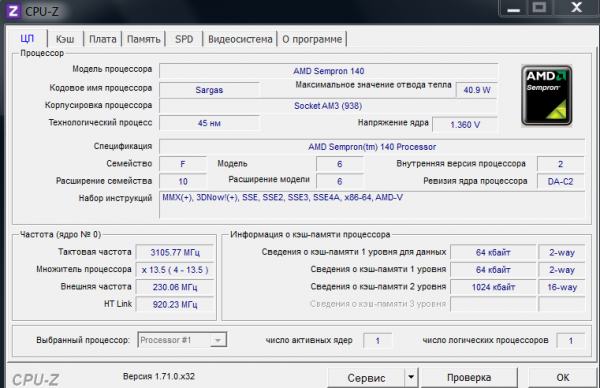Switch to the Кэш tab
Image resolution: width=600 pixels, height=388 pixels.
click(65, 39)
